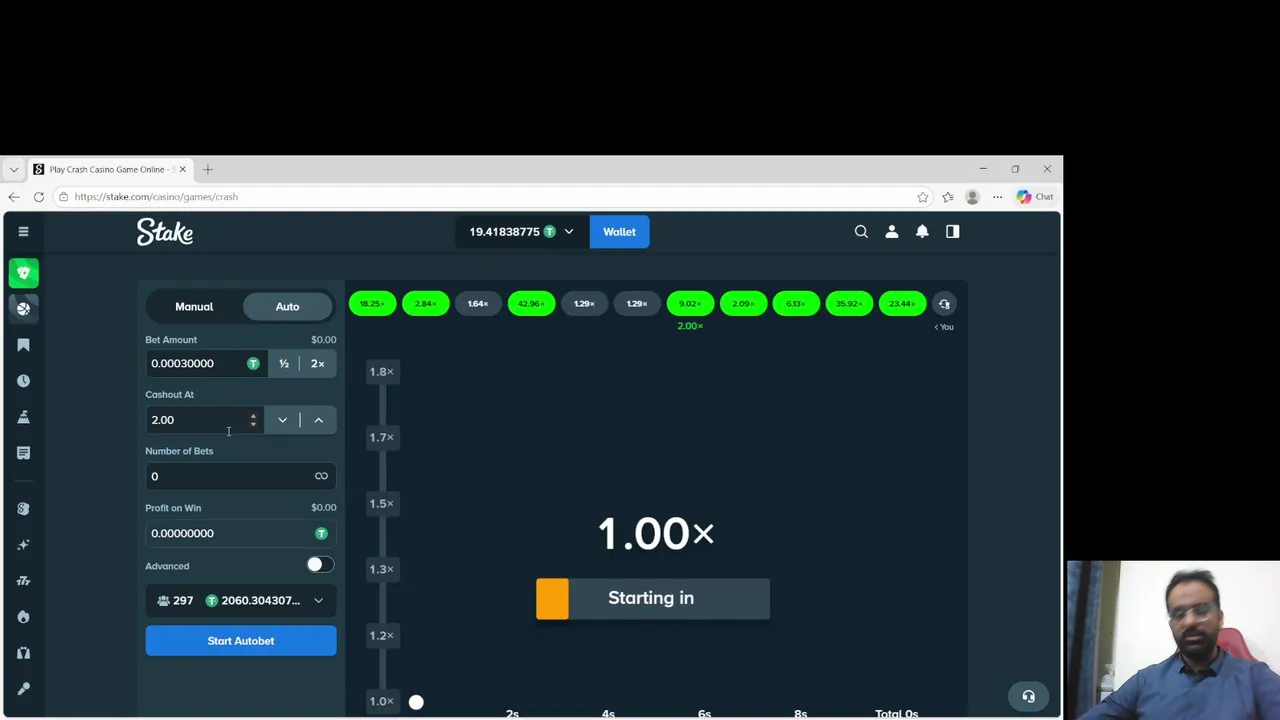Open the 2.09× crash result pill
Image resolution: width=1280 pixels, height=720 pixels.
pyautogui.click(x=743, y=304)
